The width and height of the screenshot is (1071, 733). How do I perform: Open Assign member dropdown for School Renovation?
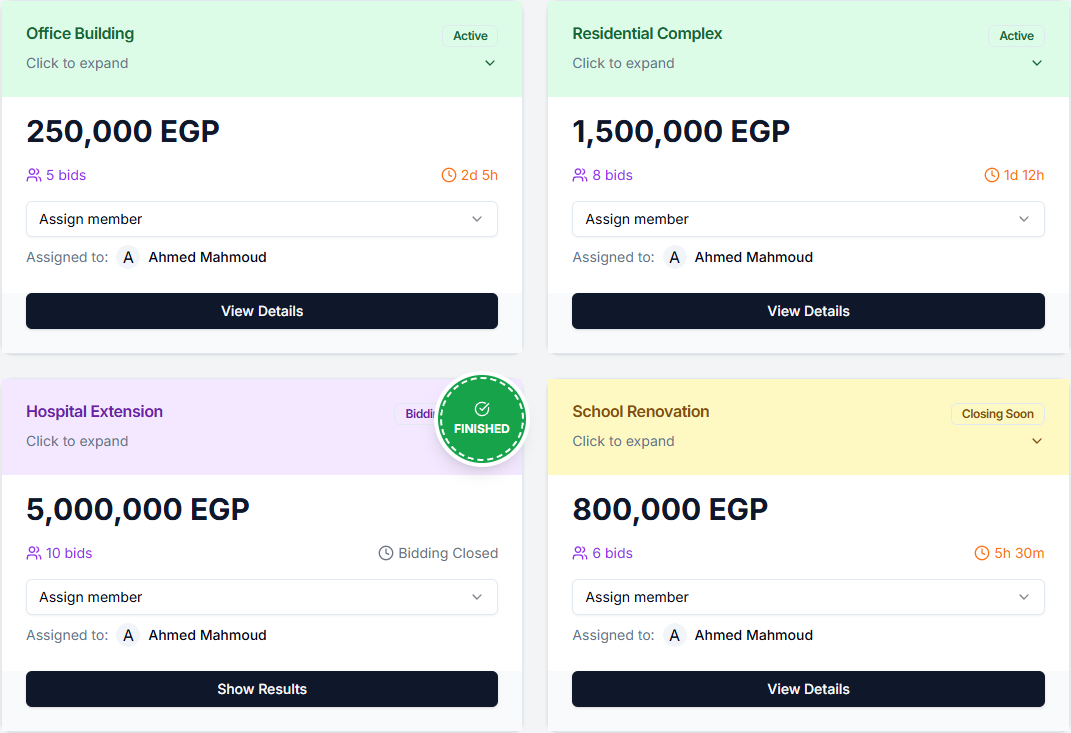pyautogui.click(x=808, y=597)
